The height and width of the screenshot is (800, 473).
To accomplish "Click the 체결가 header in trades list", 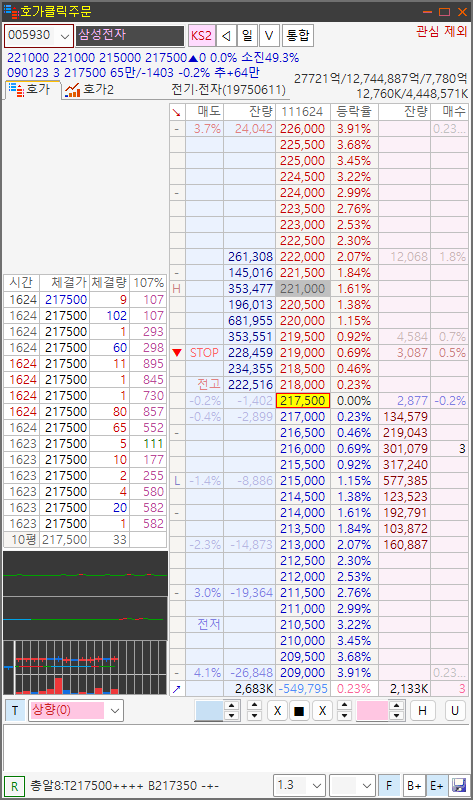I will click(x=64, y=283).
